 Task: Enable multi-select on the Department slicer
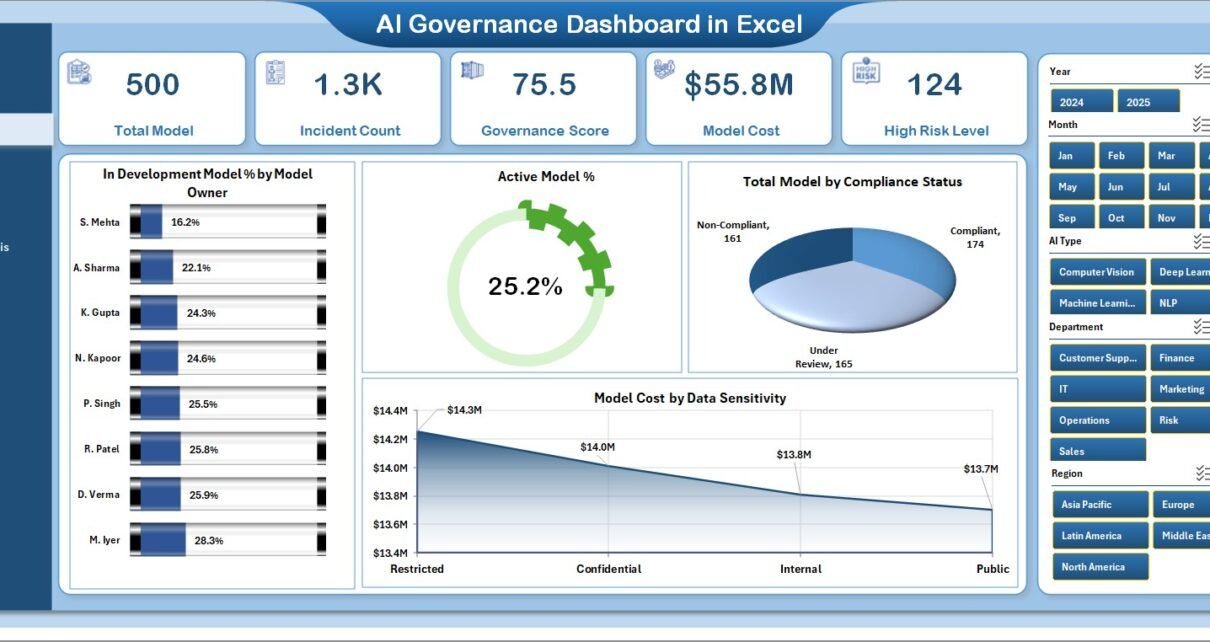point(1201,327)
